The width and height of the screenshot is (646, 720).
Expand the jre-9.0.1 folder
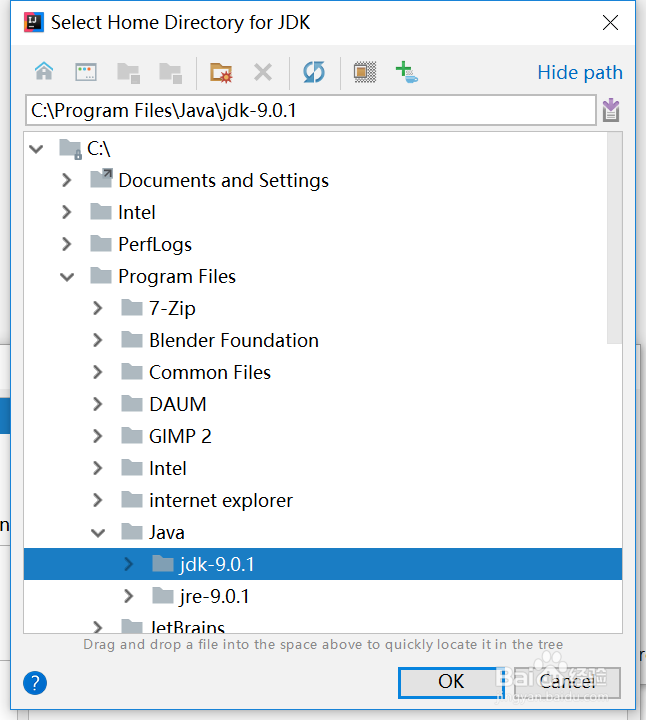click(128, 596)
